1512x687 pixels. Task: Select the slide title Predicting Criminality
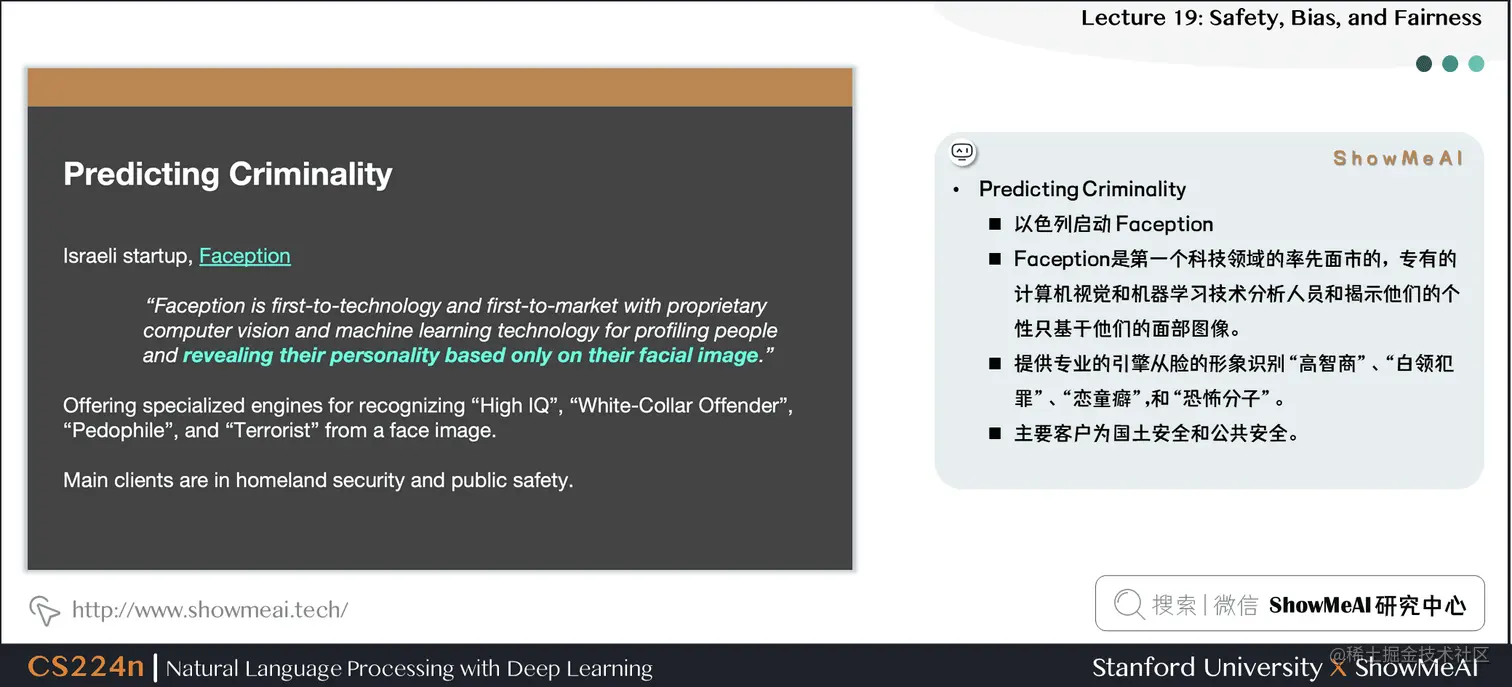pyautogui.click(x=228, y=174)
